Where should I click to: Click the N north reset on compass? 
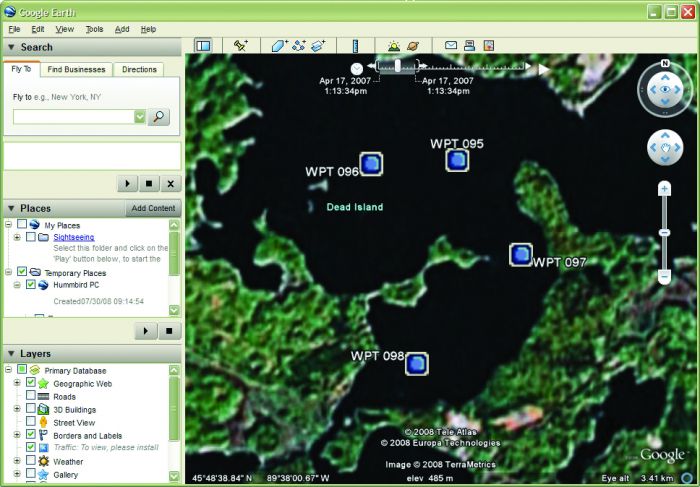tap(665, 63)
